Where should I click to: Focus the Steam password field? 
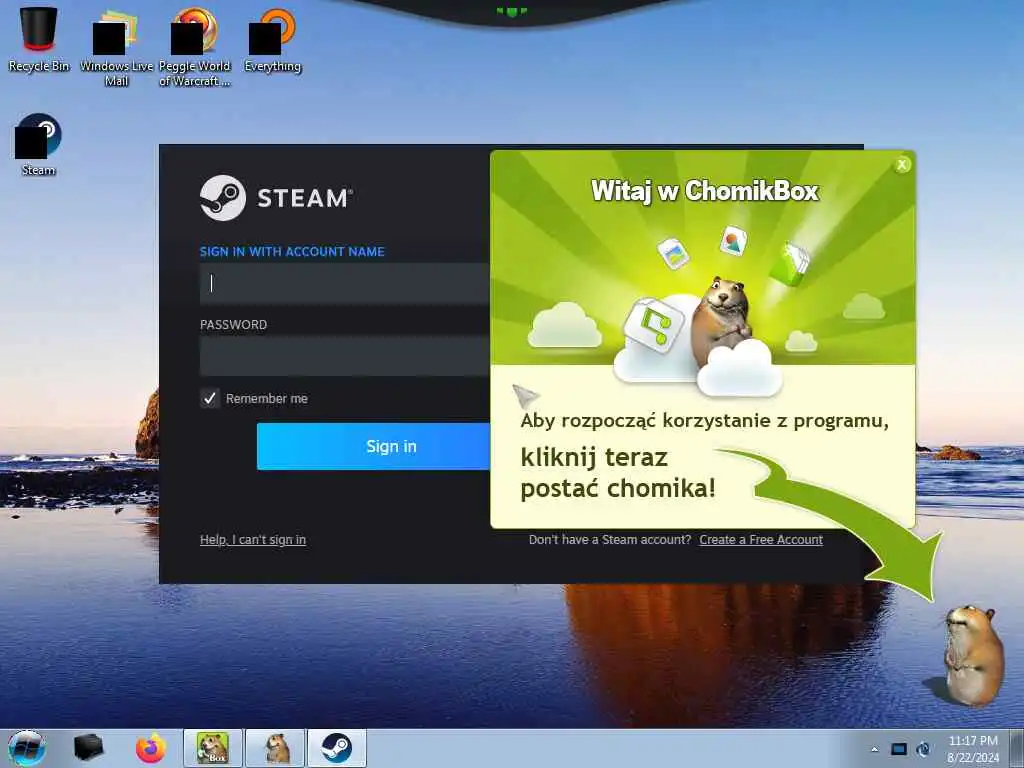tap(345, 356)
